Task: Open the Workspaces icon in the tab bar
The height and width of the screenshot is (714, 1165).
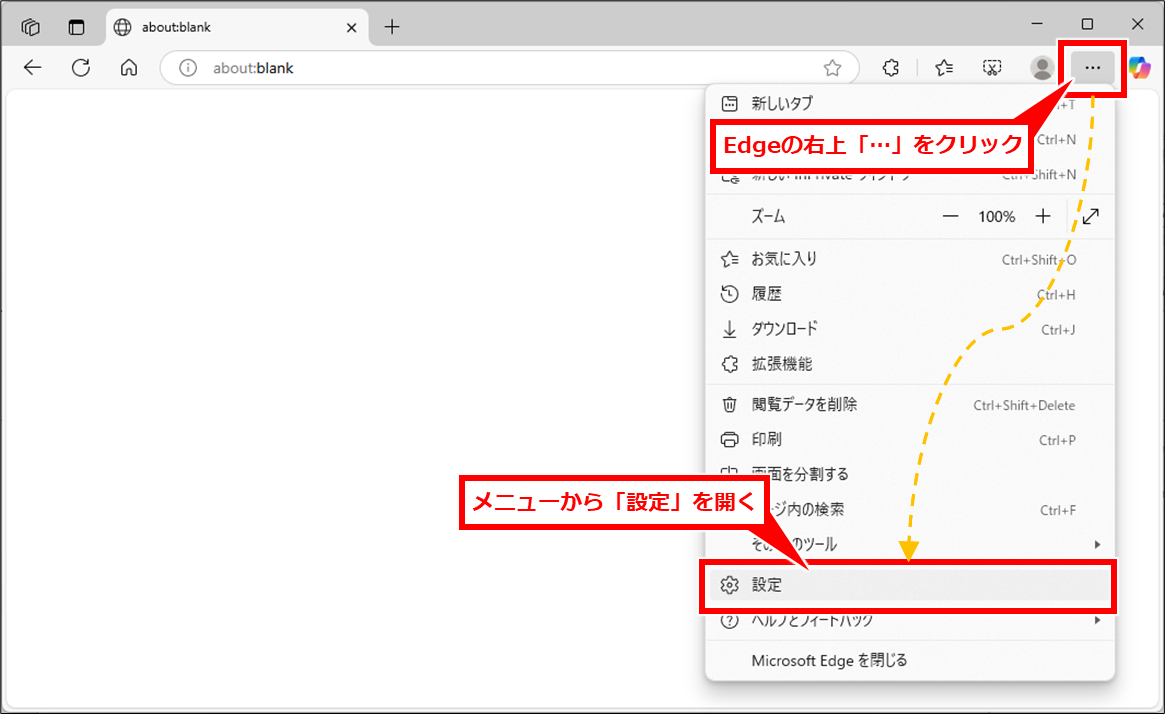Action: click(30, 27)
